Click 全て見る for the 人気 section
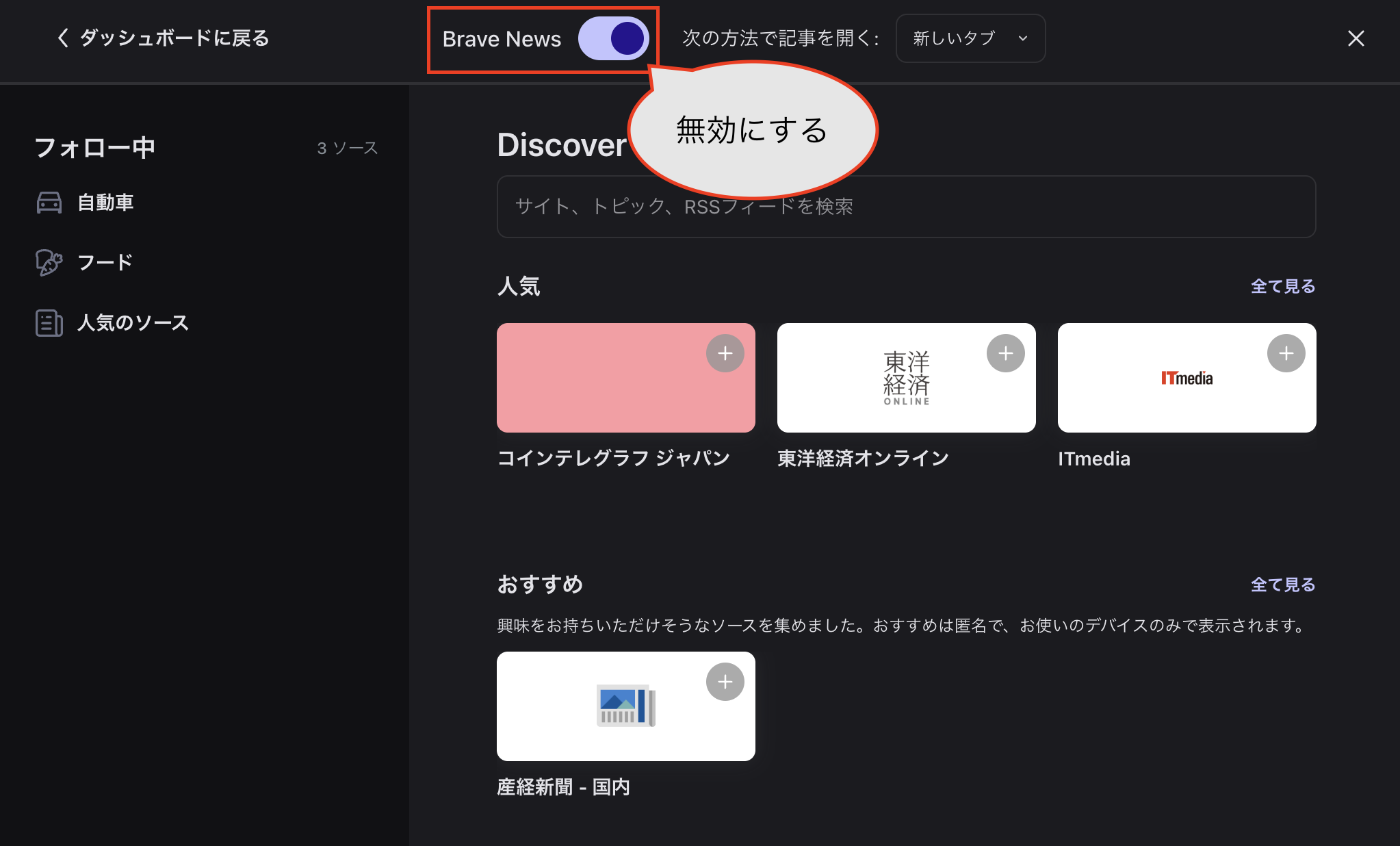 1283,286
